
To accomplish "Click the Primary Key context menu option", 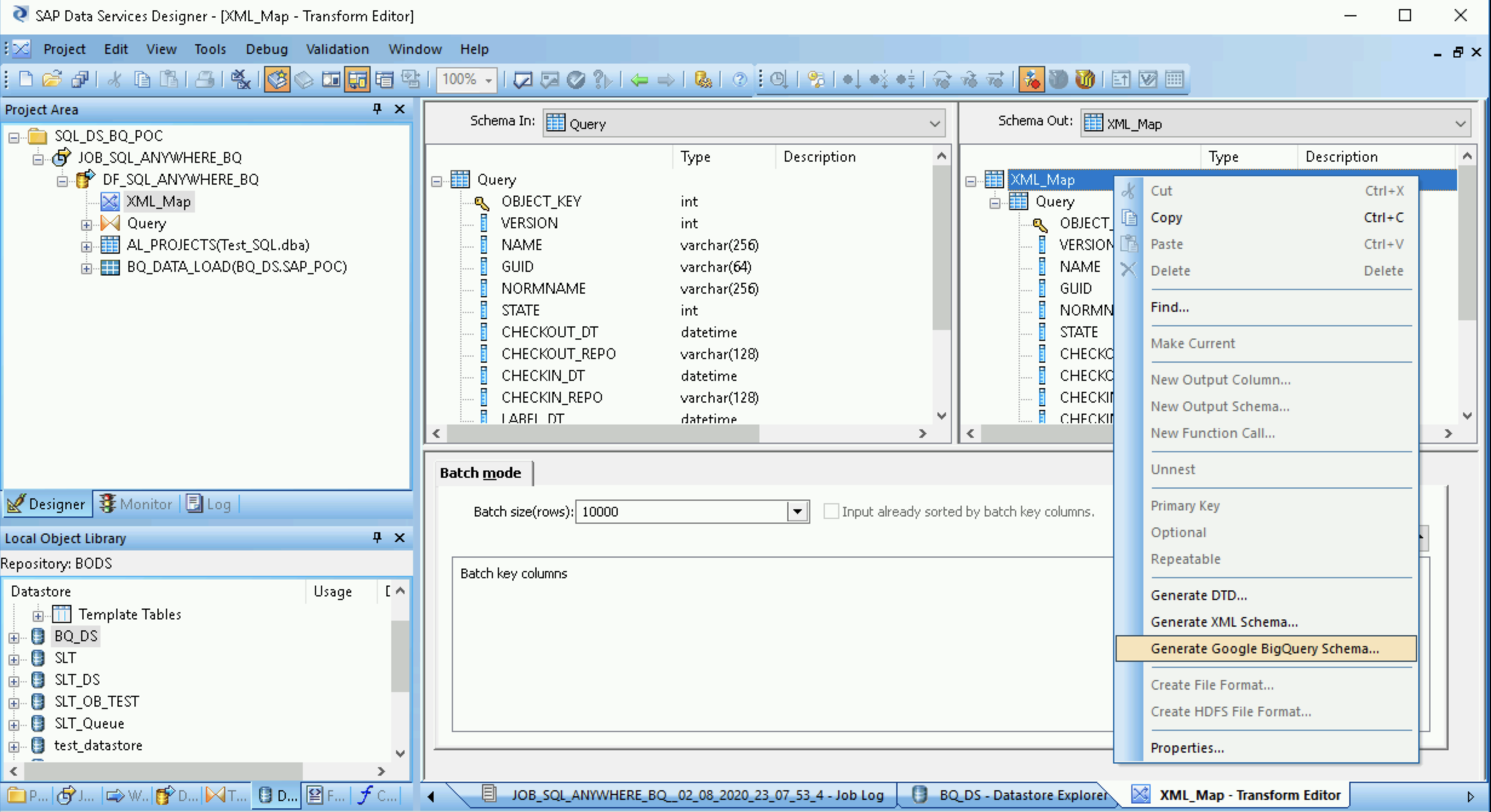I will pyautogui.click(x=1185, y=505).
